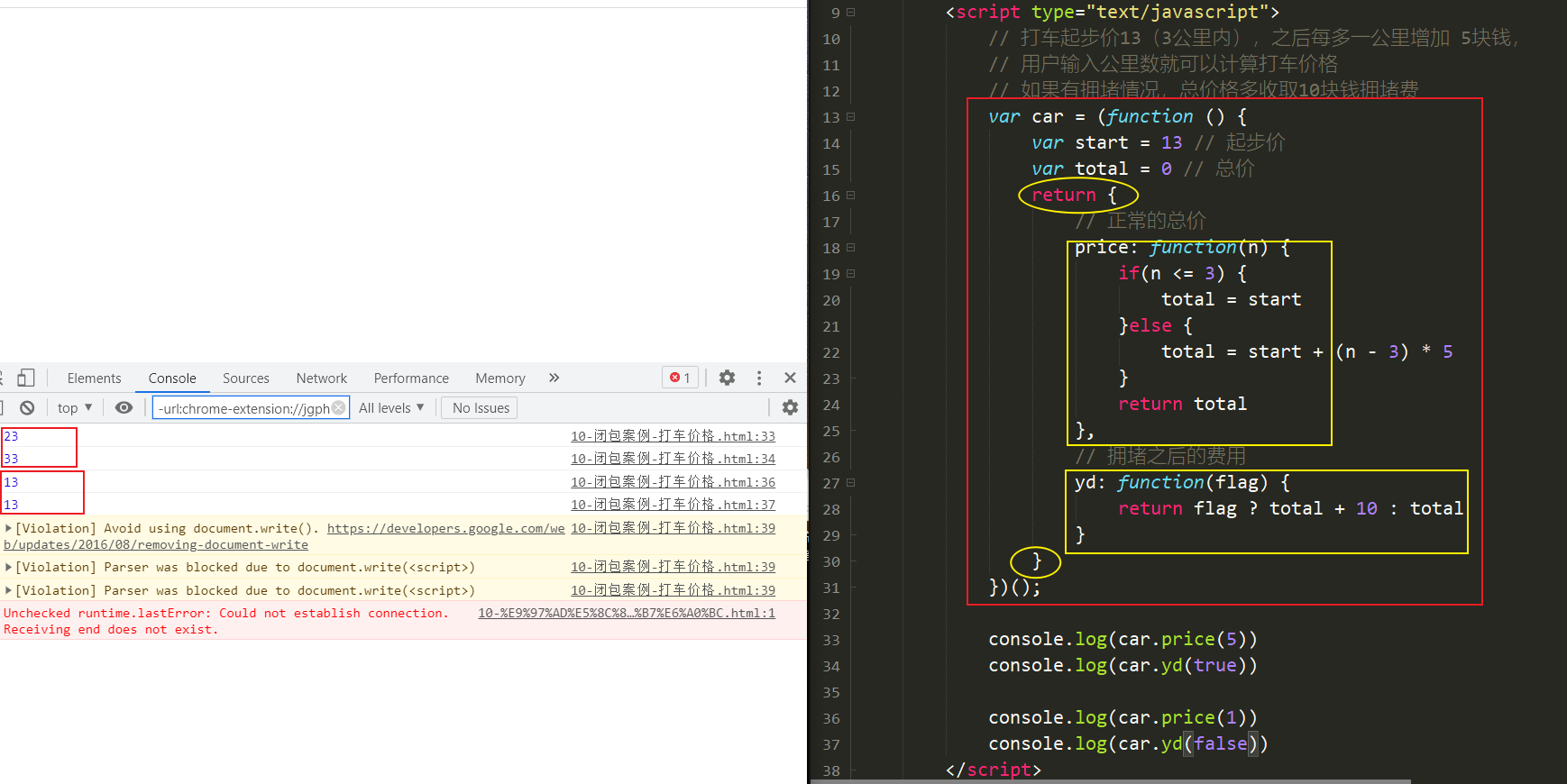Click the var start = 13 code line
Image resolution: width=1567 pixels, height=784 pixels.
click(x=1159, y=142)
